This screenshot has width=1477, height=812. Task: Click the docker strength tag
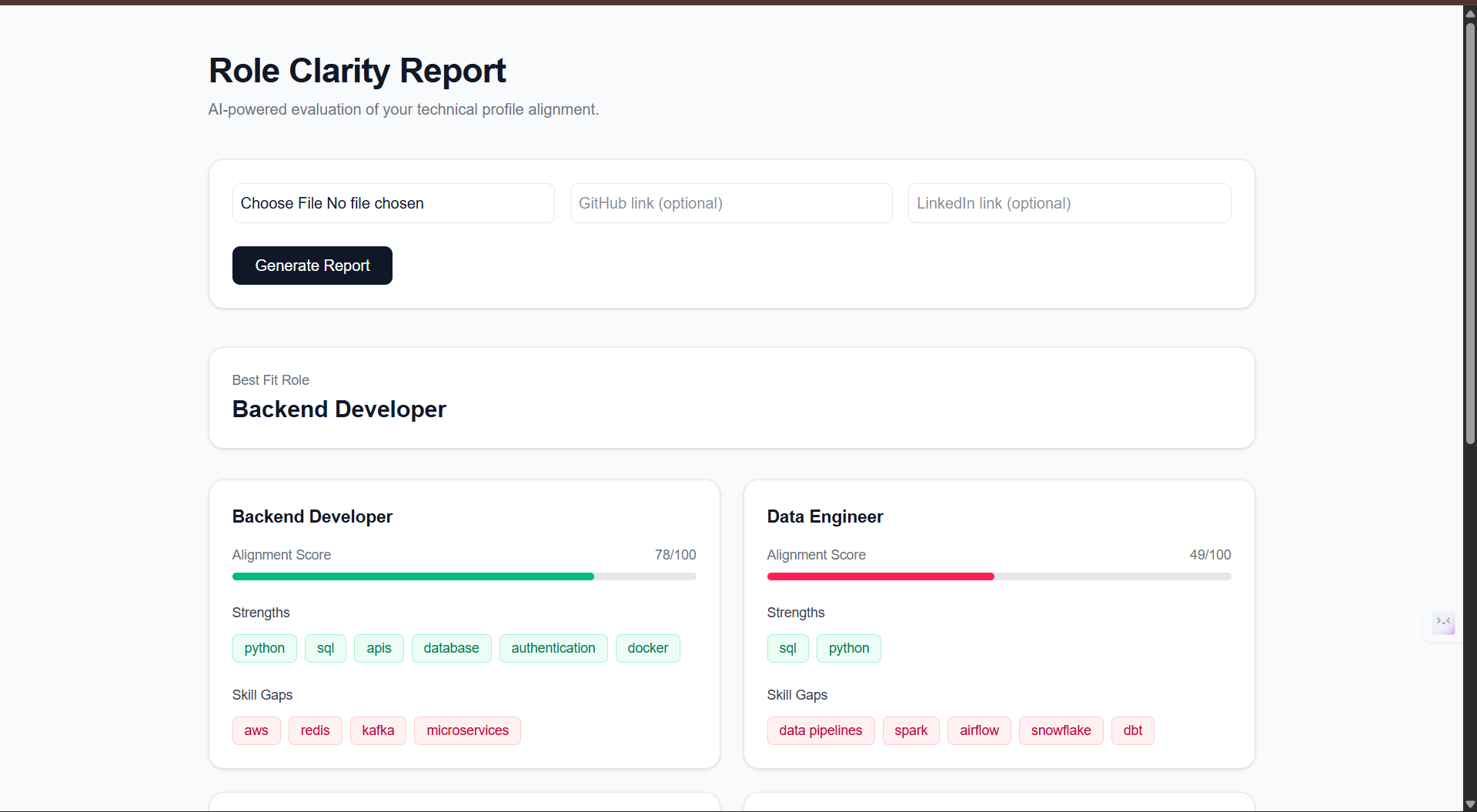click(648, 648)
